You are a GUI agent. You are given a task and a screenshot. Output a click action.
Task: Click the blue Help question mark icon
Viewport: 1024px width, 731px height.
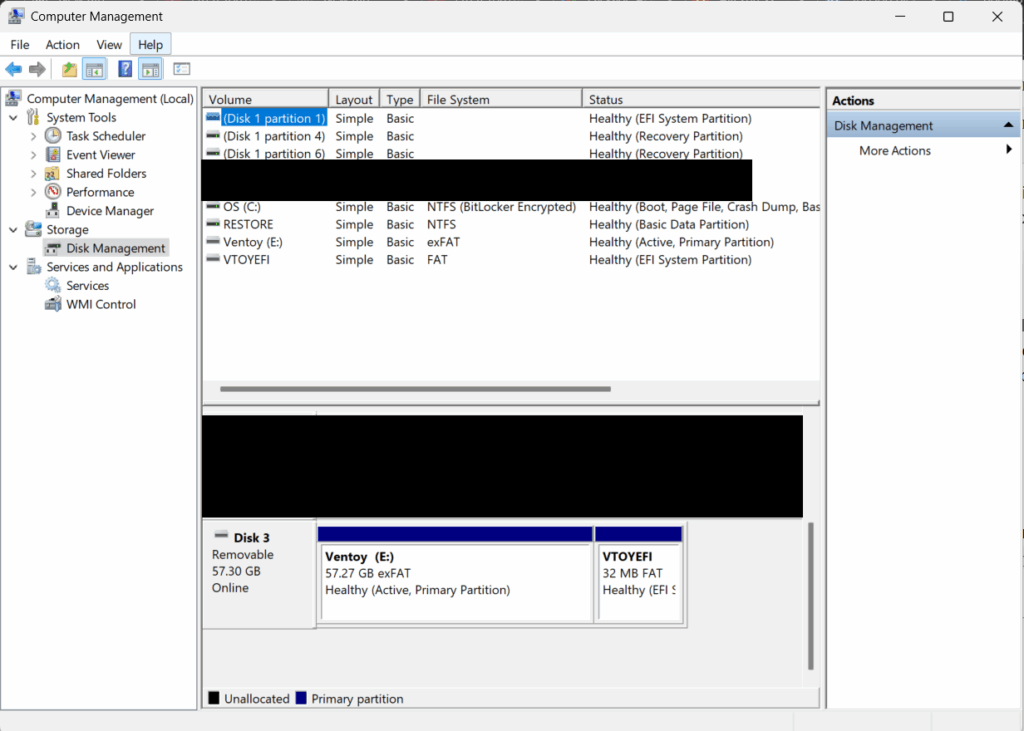[x=125, y=69]
